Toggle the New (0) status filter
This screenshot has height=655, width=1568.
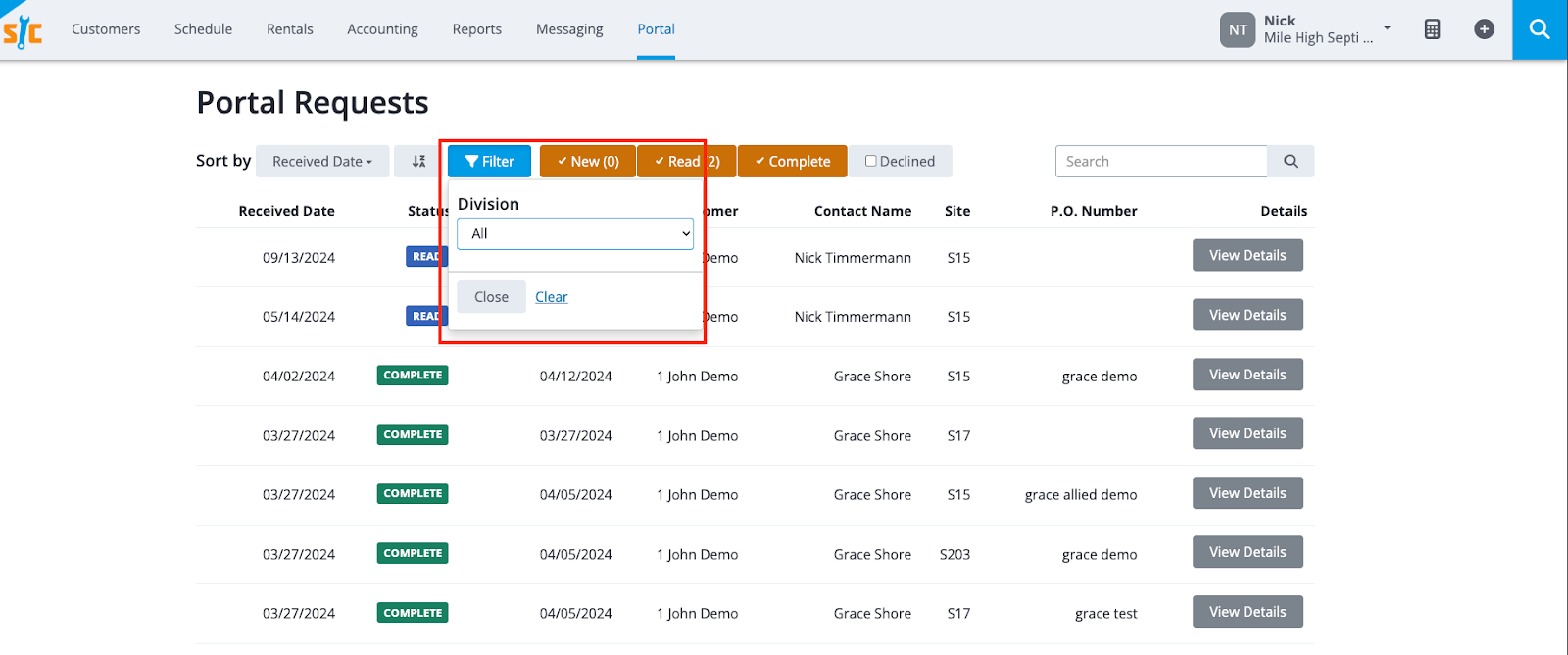pyautogui.click(x=588, y=162)
